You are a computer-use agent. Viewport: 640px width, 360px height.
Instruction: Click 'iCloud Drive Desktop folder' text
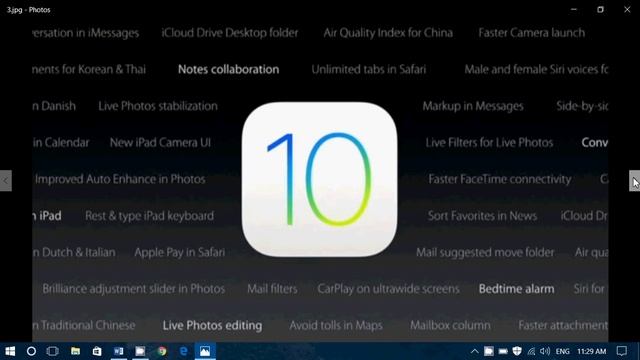tap(230, 33)
